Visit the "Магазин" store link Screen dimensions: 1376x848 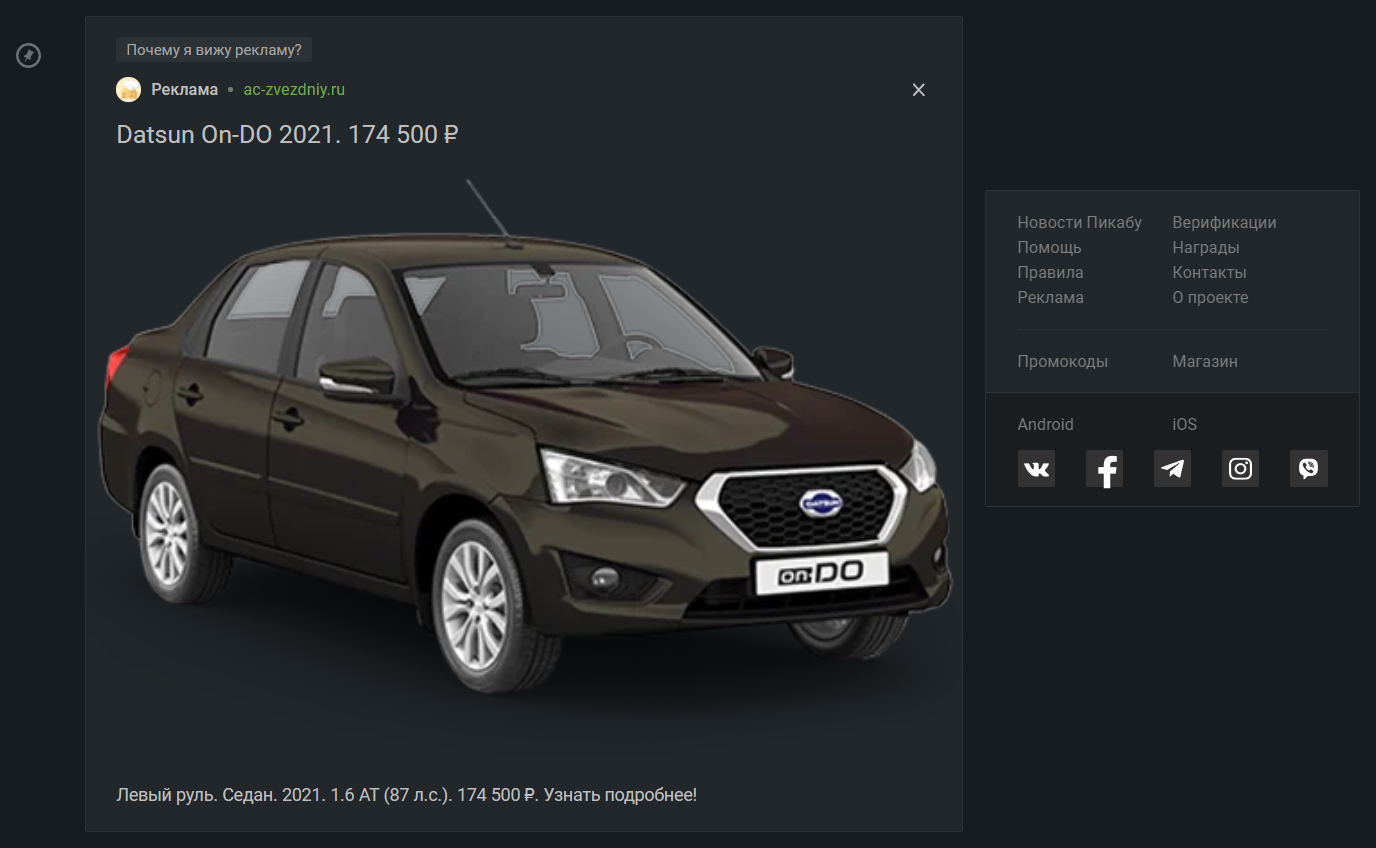(x=1204, y=361)
